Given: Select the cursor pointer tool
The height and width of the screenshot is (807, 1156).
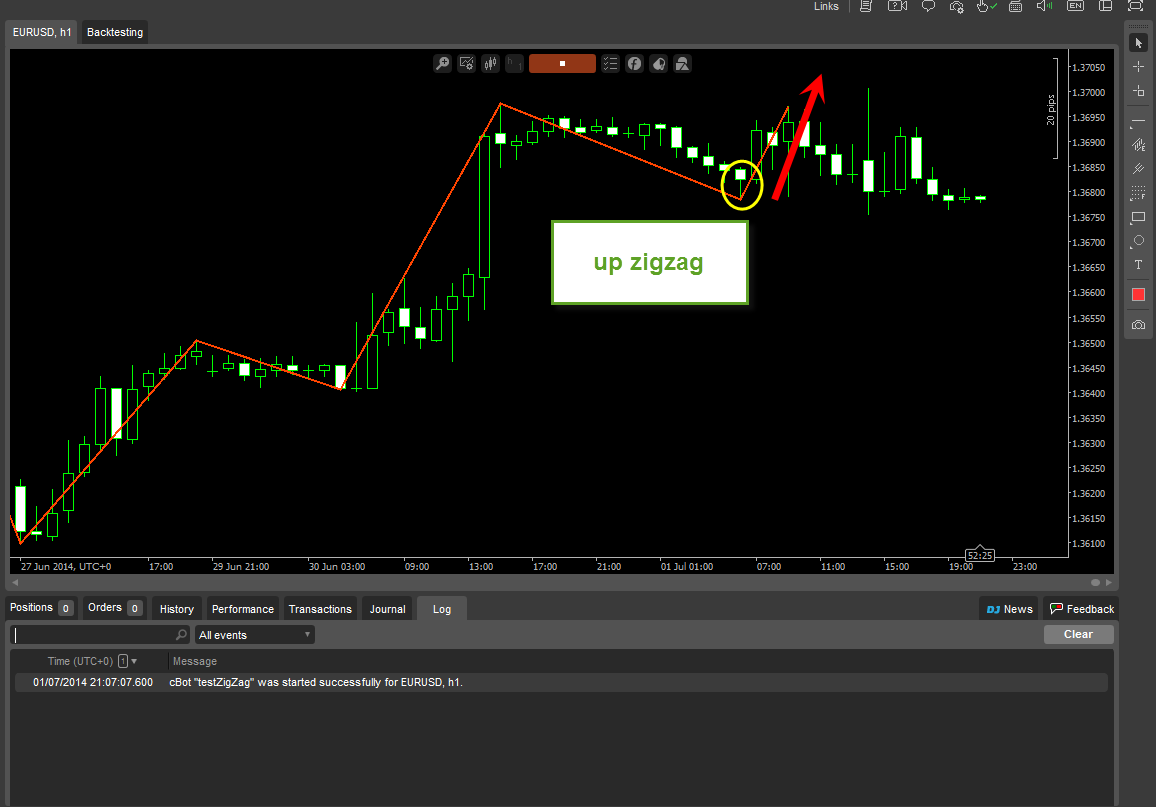Looking at the screenshot, I should pyautogui.click(x=1138, y=43).
